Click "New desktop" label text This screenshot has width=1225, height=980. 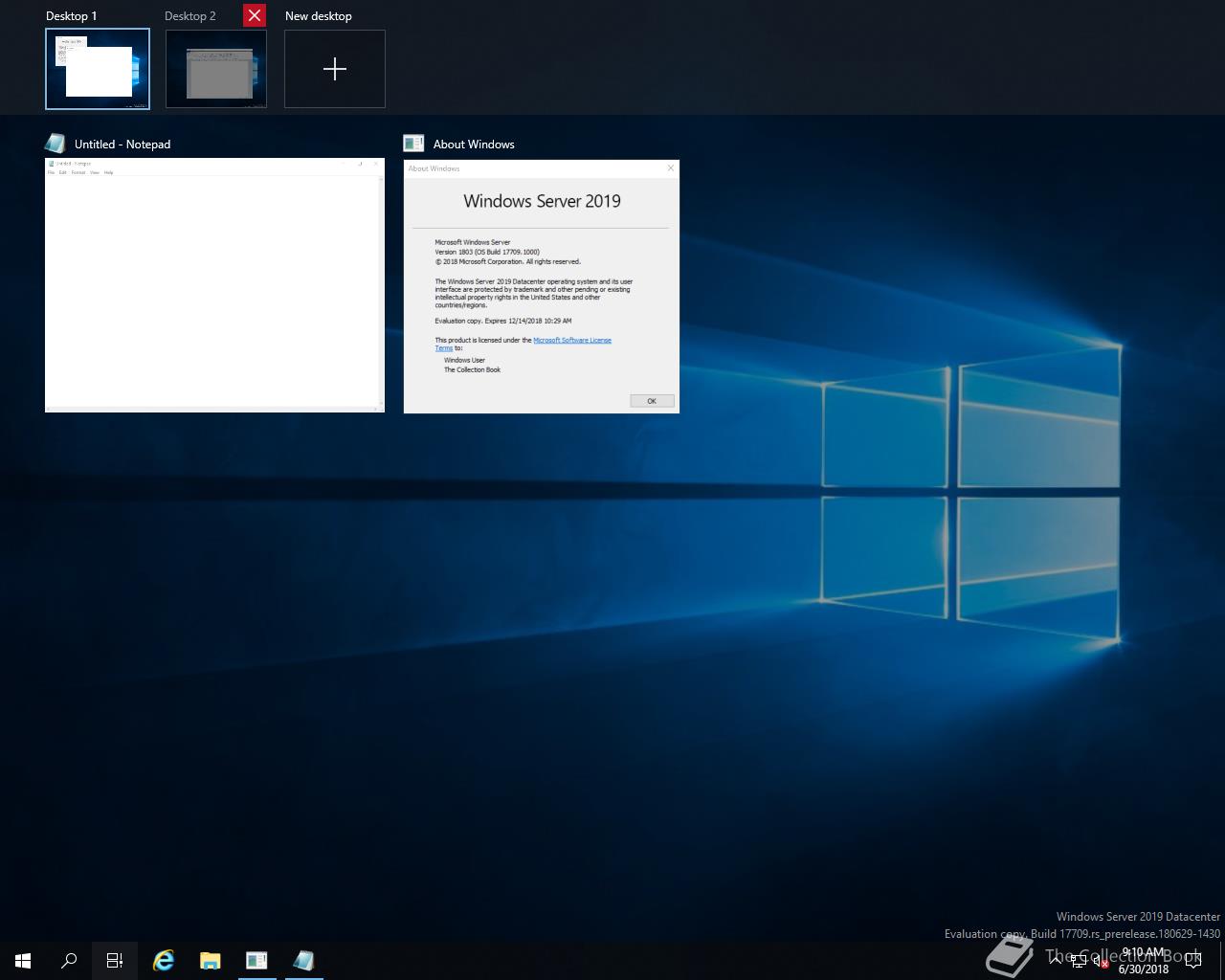(x=318, y=16)
